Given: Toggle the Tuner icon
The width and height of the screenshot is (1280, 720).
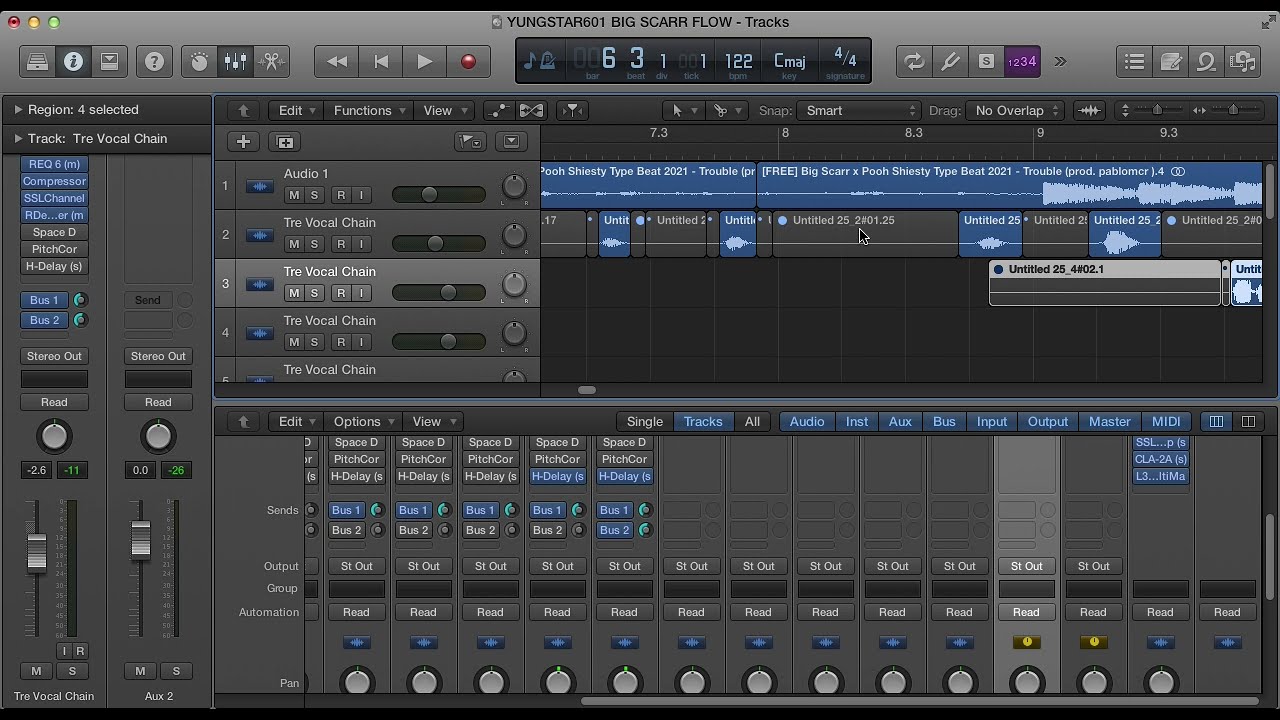Looking at the screenshot, I should 950,62.
